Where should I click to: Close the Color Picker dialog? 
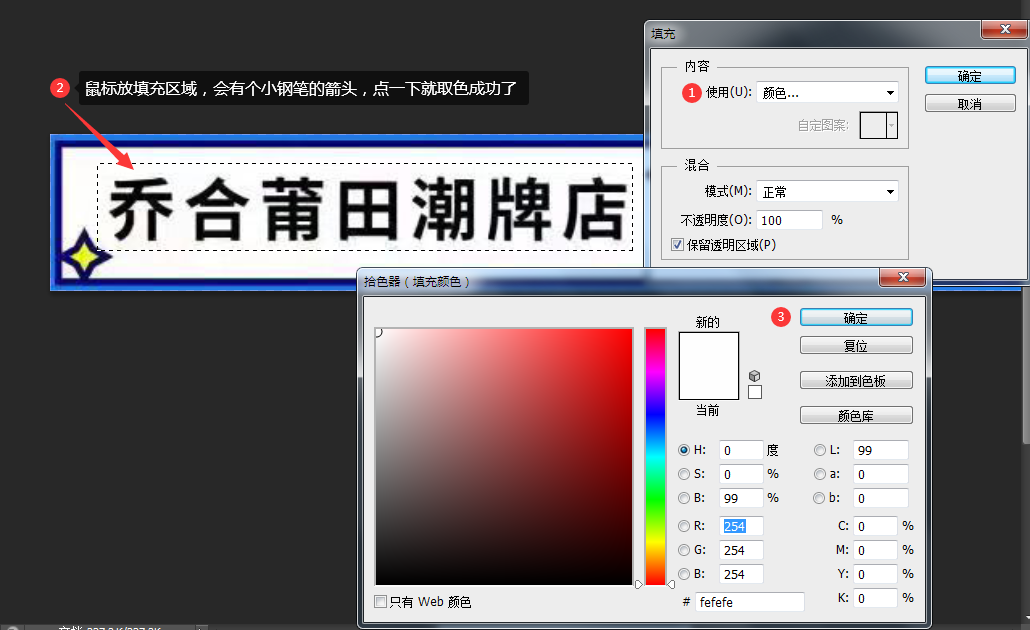coord(904,277)
